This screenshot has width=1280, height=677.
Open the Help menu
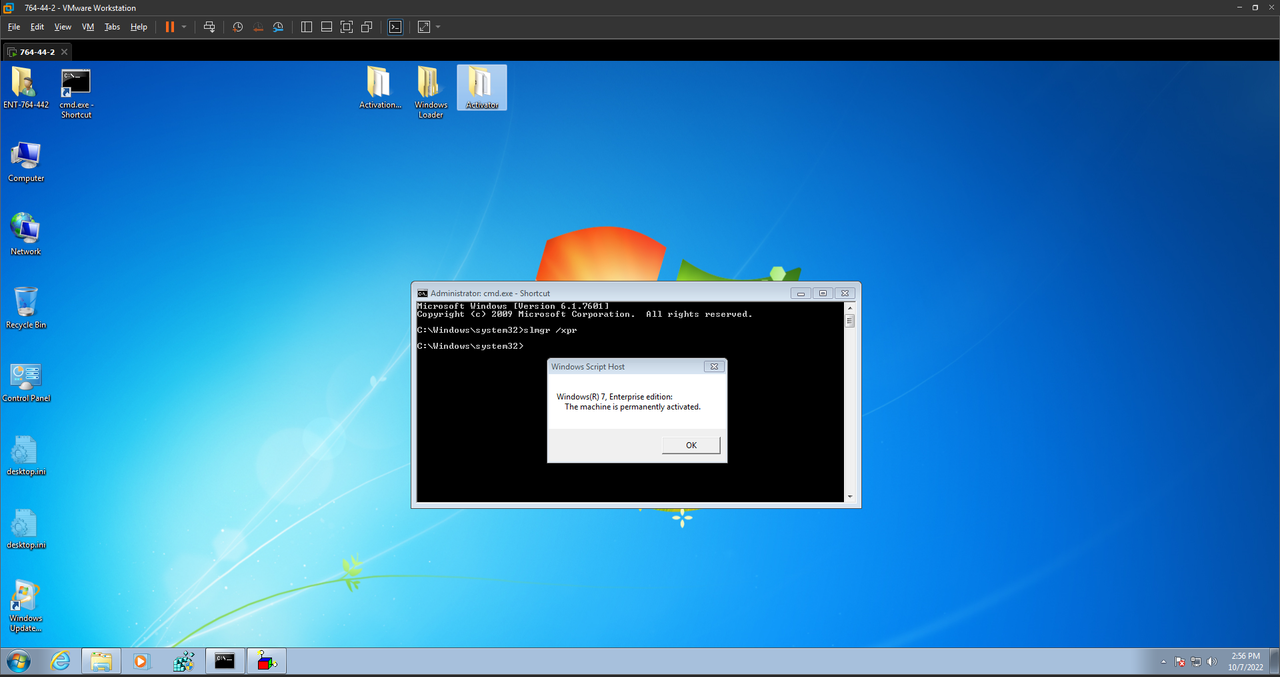[139, 27]
